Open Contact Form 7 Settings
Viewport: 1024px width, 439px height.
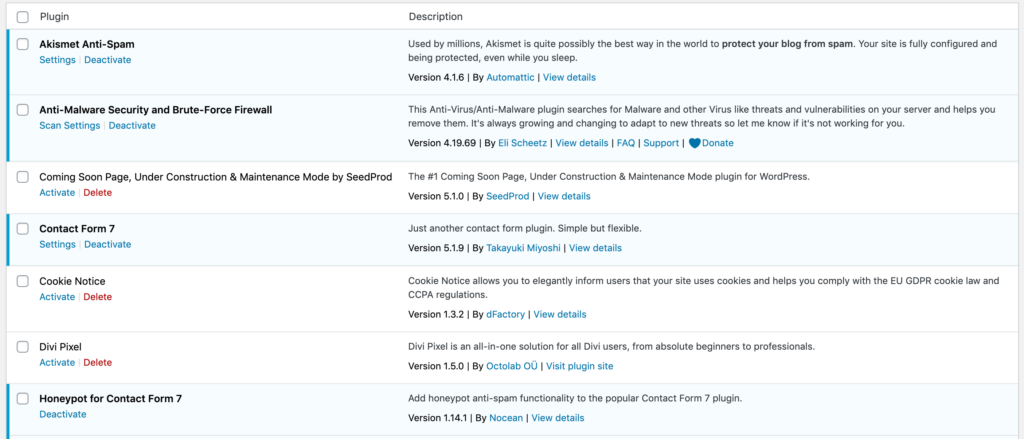[x=57, y=244]
